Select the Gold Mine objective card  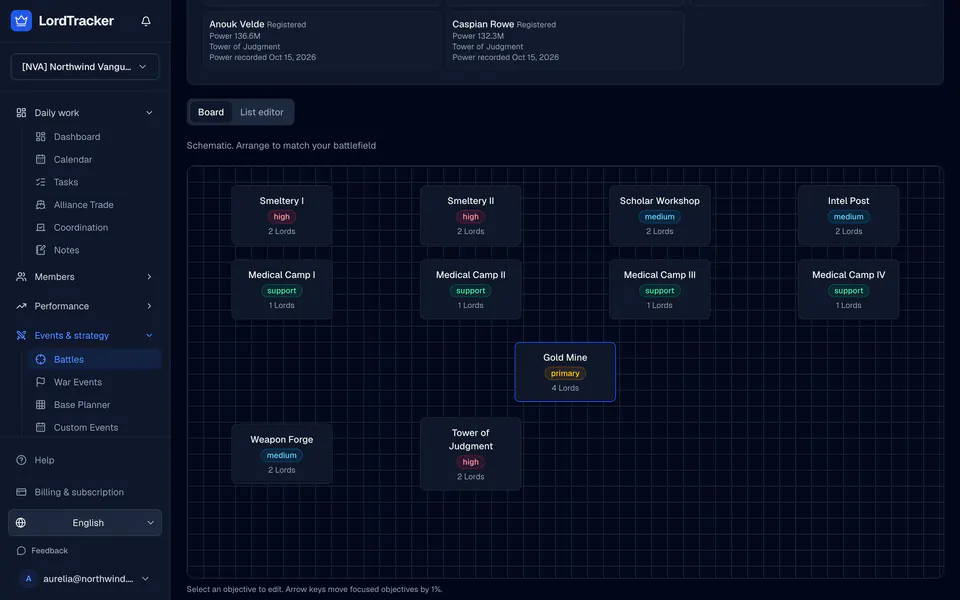(x=565, y=372)
